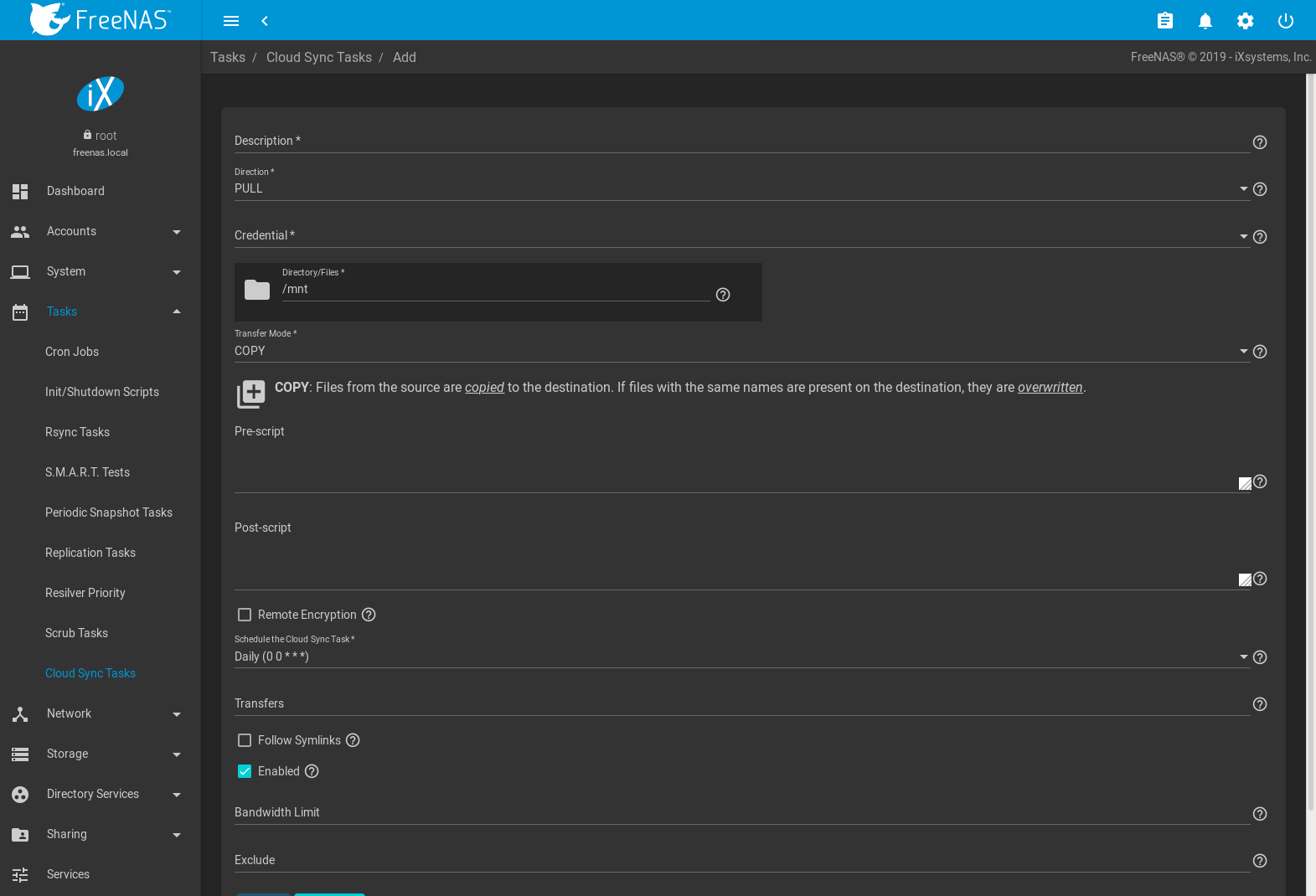
Task: Click the page vertical scrollbar
Action: click(x=1311, y=442)
